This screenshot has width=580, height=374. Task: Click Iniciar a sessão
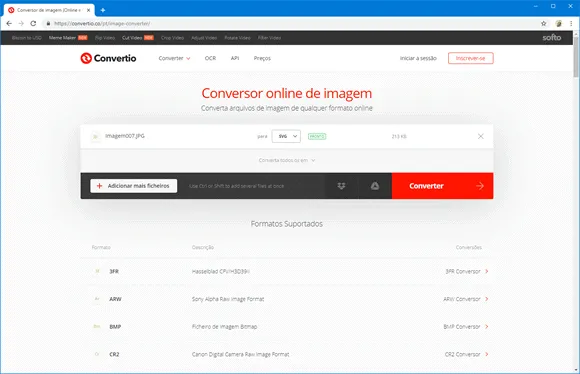pos(418,58)
